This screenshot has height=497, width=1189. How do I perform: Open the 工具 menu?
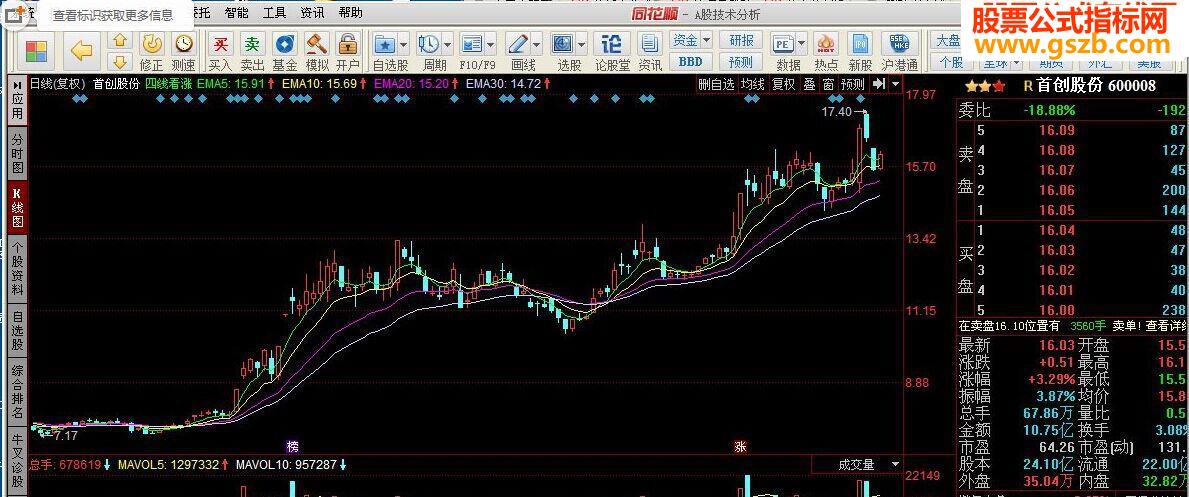pyautogui.click(x=275, y=13)
